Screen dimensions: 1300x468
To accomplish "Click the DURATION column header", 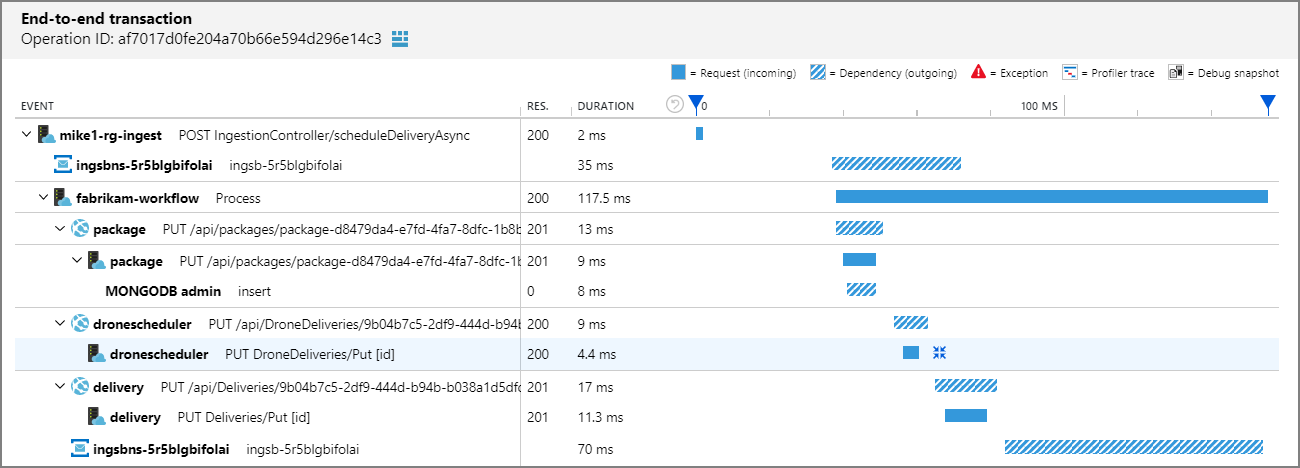I will pos(605,106).
